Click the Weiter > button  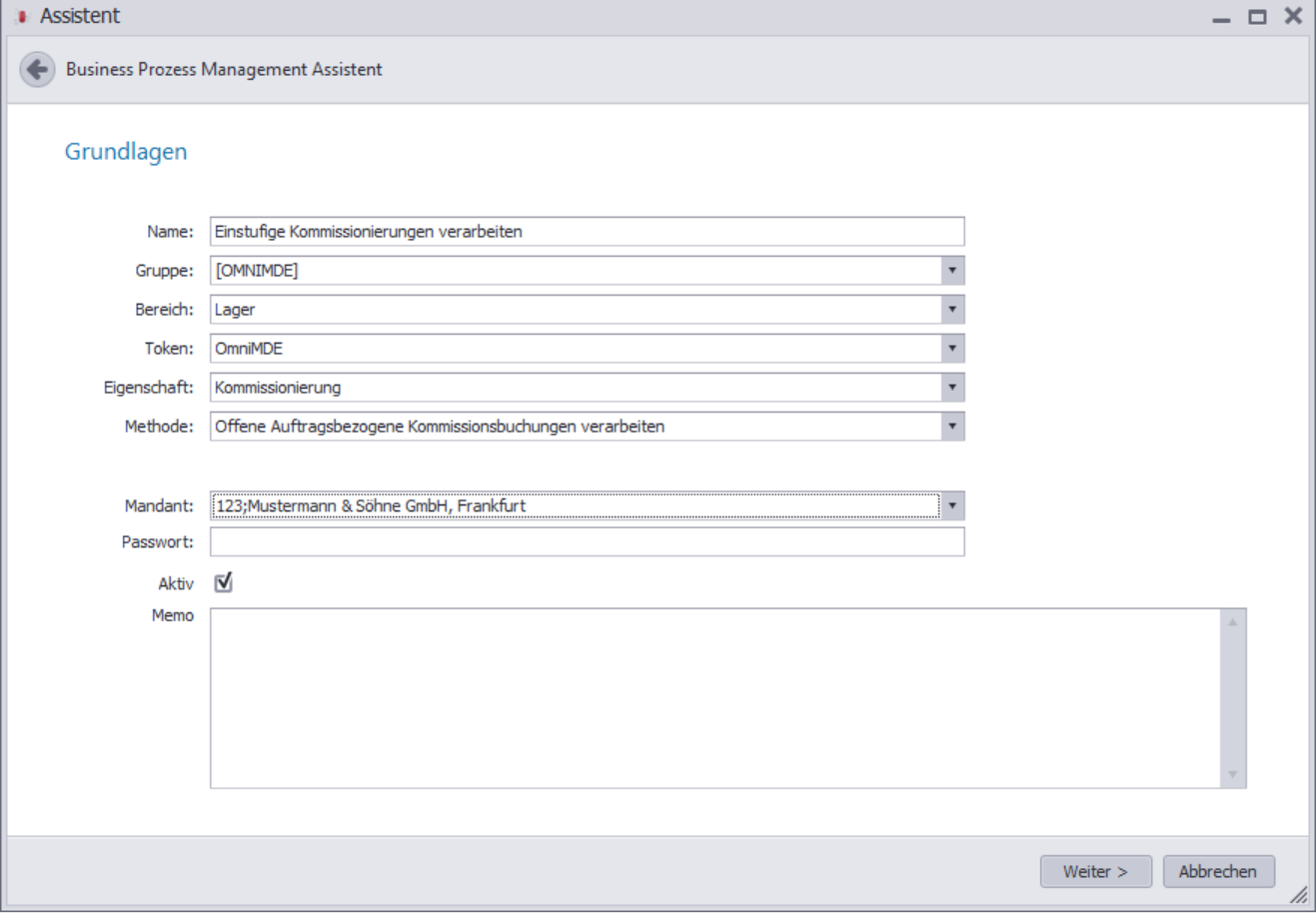coord(1096,871)
